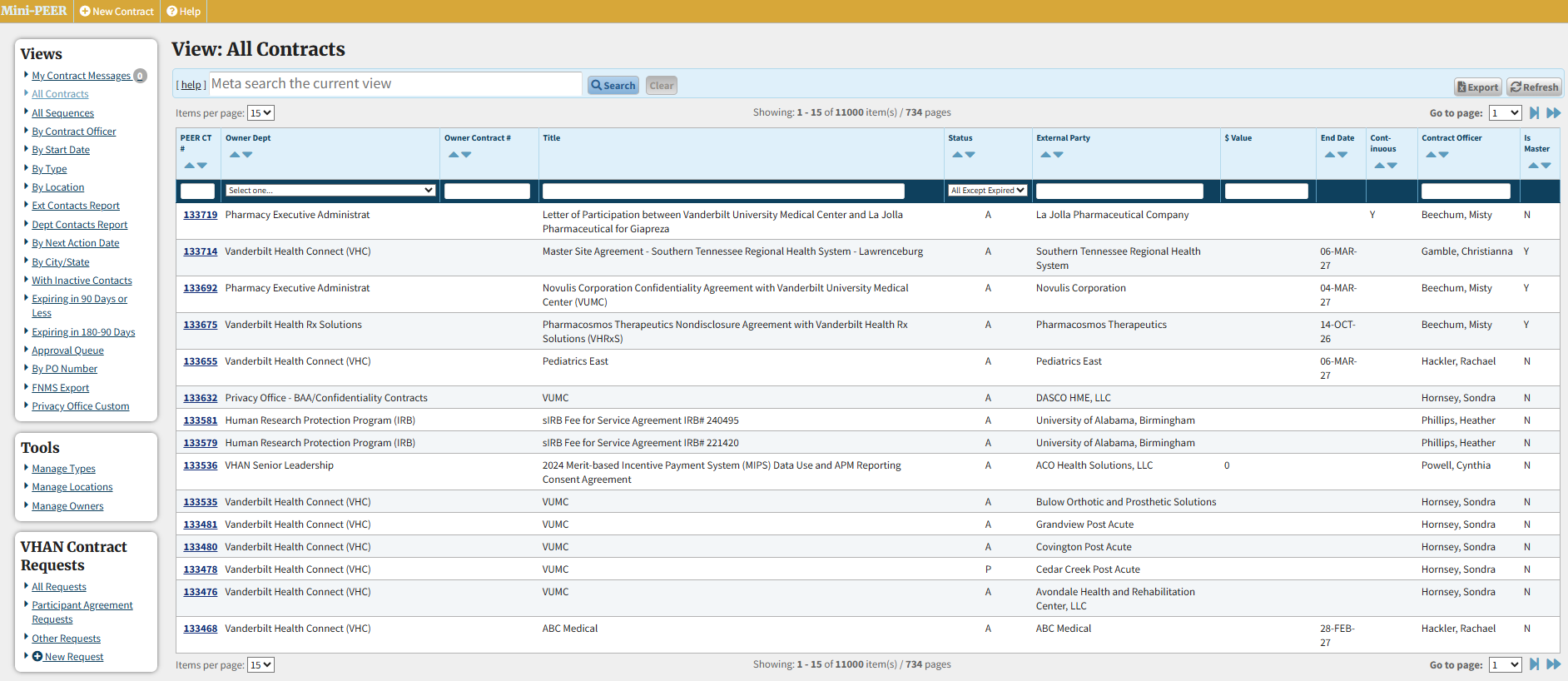1568x681 pixels.
Task: Export the contract list
Action: pyautogui.click(x=1477, y=87)
